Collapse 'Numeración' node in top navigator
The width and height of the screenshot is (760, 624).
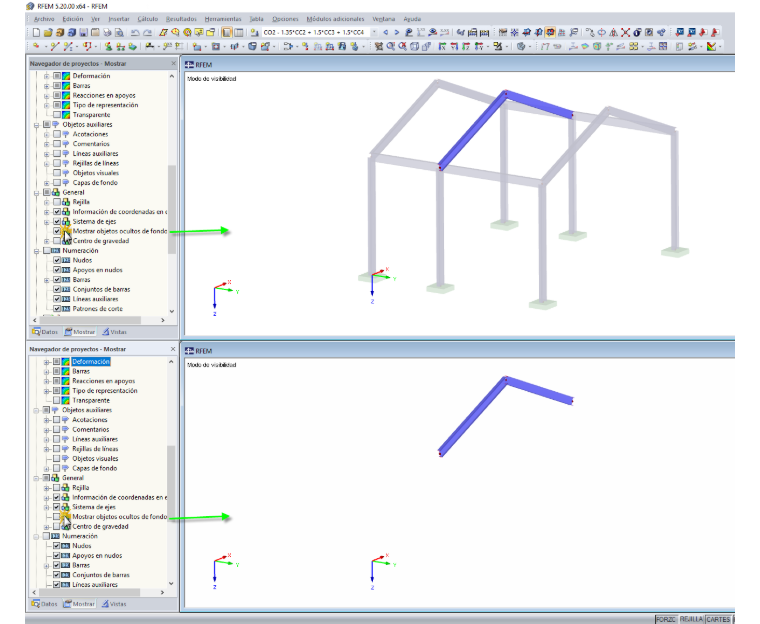pyautogui.click(x=36, y=251)
